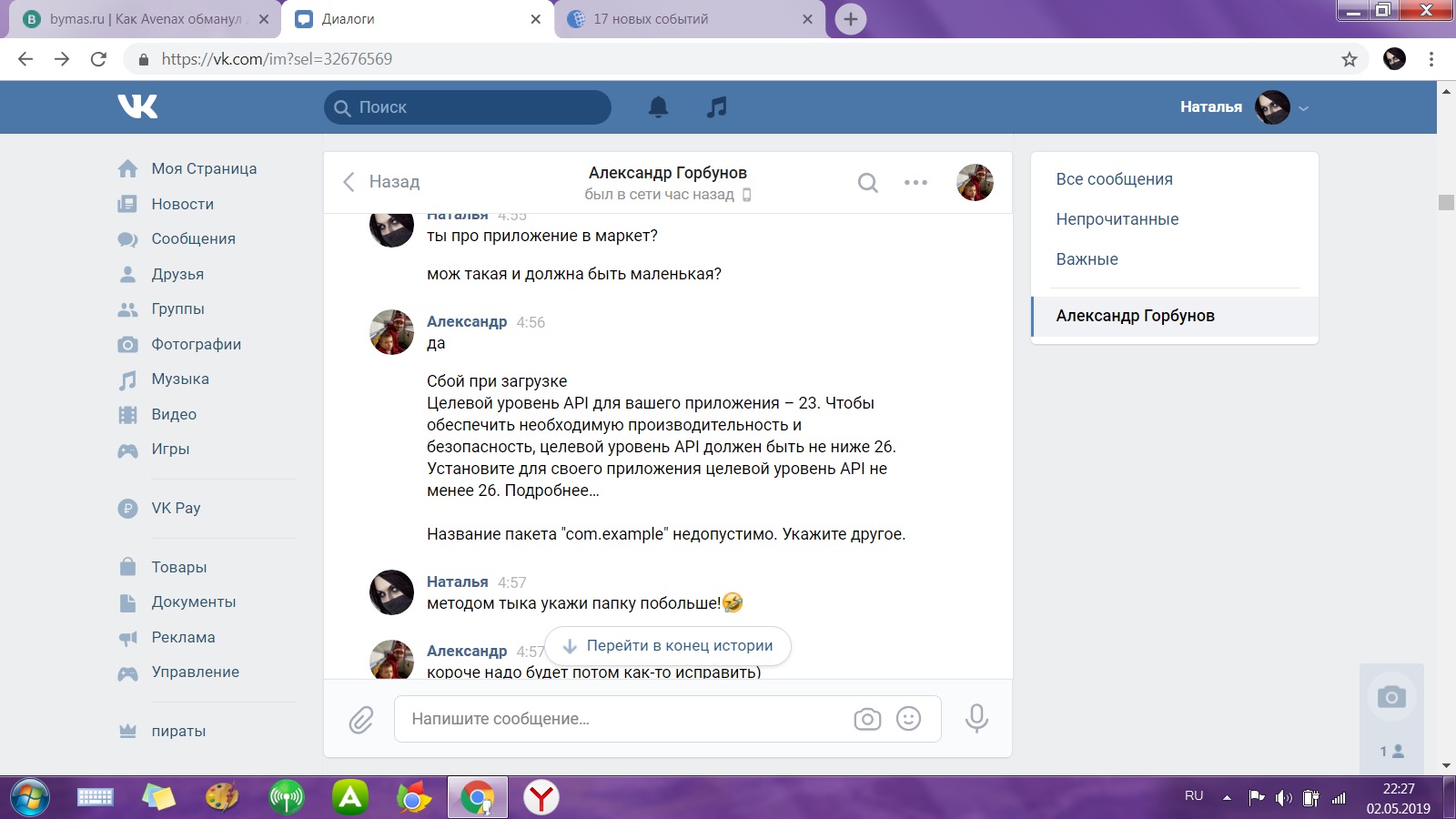Click the Напишите сообщение input field
Image resolution: width=1456 pixels, height=819 pixels.
(619, 719)
